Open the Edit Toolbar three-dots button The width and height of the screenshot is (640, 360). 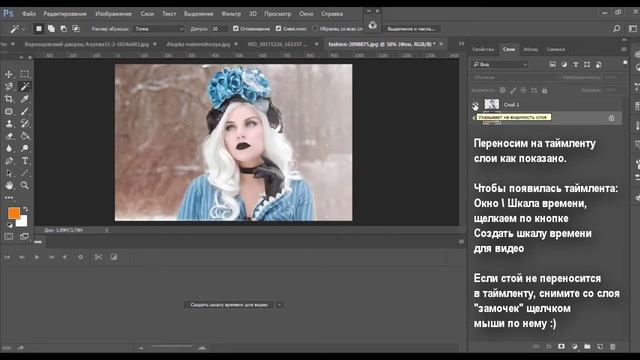(9, 198)
